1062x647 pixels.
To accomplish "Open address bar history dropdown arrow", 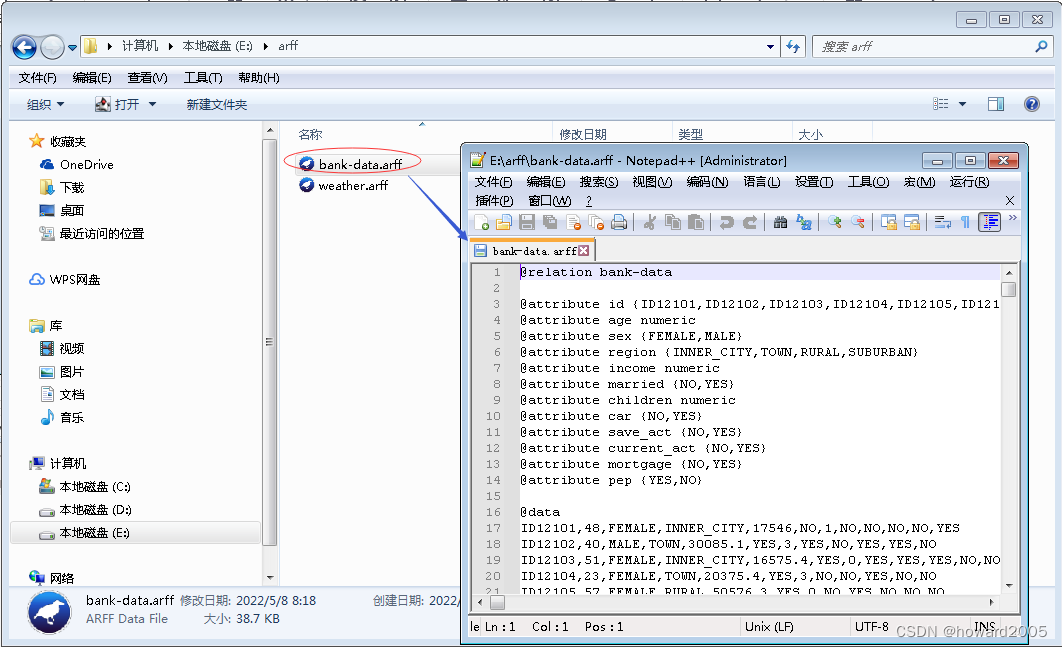I will [x=770, y=47].
